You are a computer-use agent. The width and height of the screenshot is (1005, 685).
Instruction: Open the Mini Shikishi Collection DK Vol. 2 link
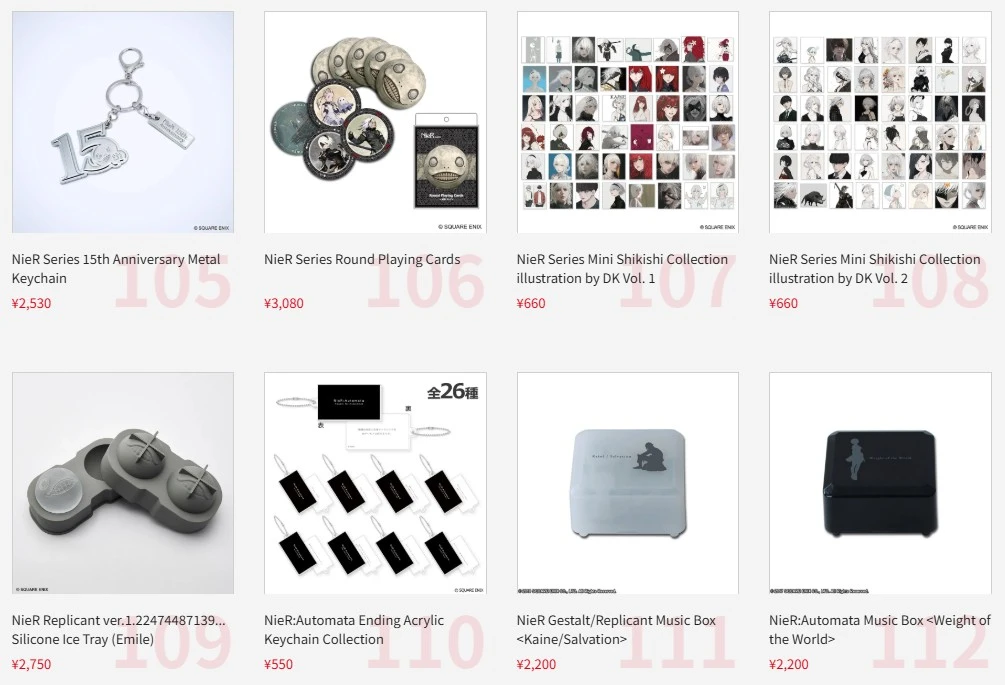click(875, 268)
